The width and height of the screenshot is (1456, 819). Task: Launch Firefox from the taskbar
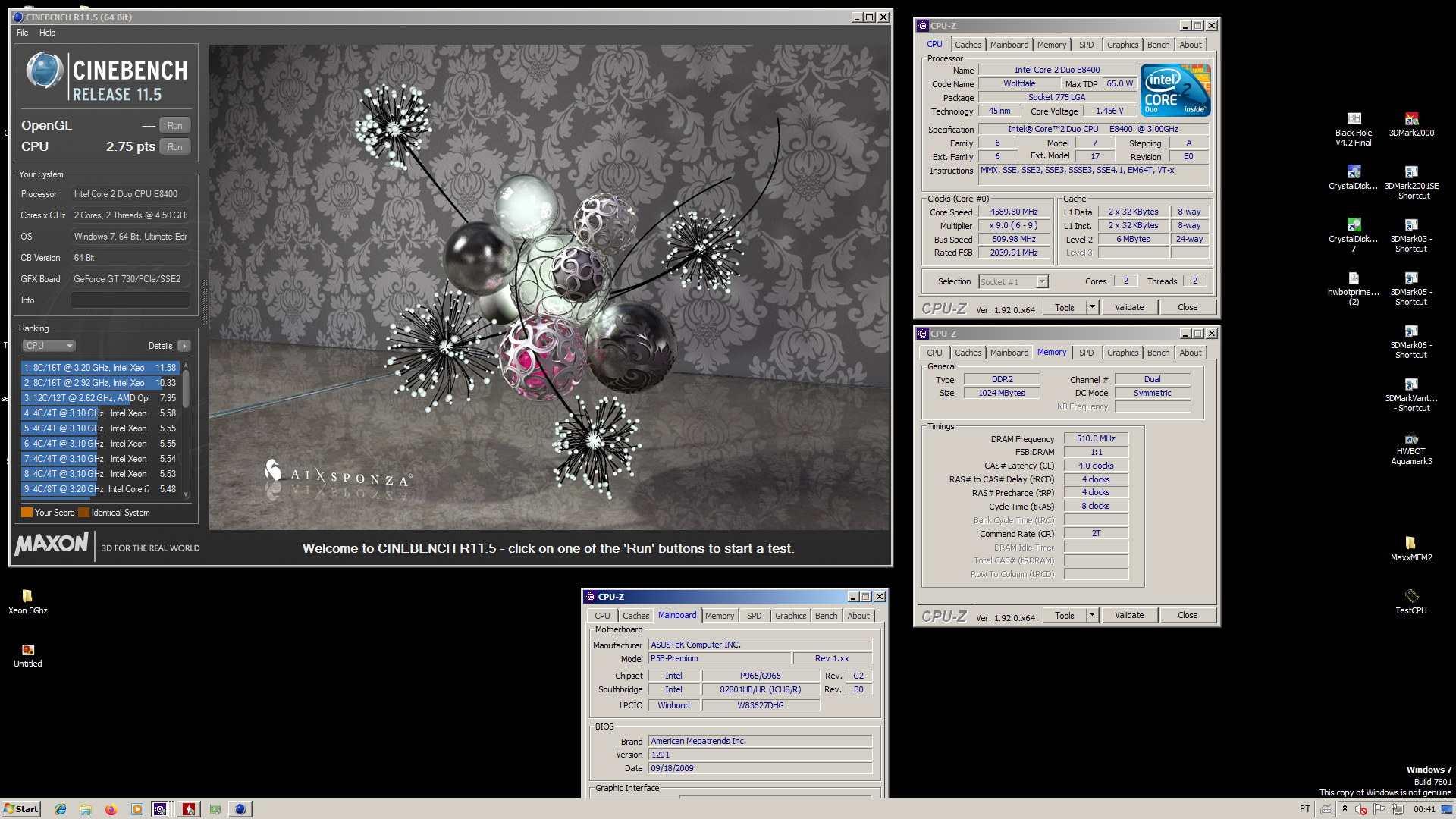tap(111, 809)
